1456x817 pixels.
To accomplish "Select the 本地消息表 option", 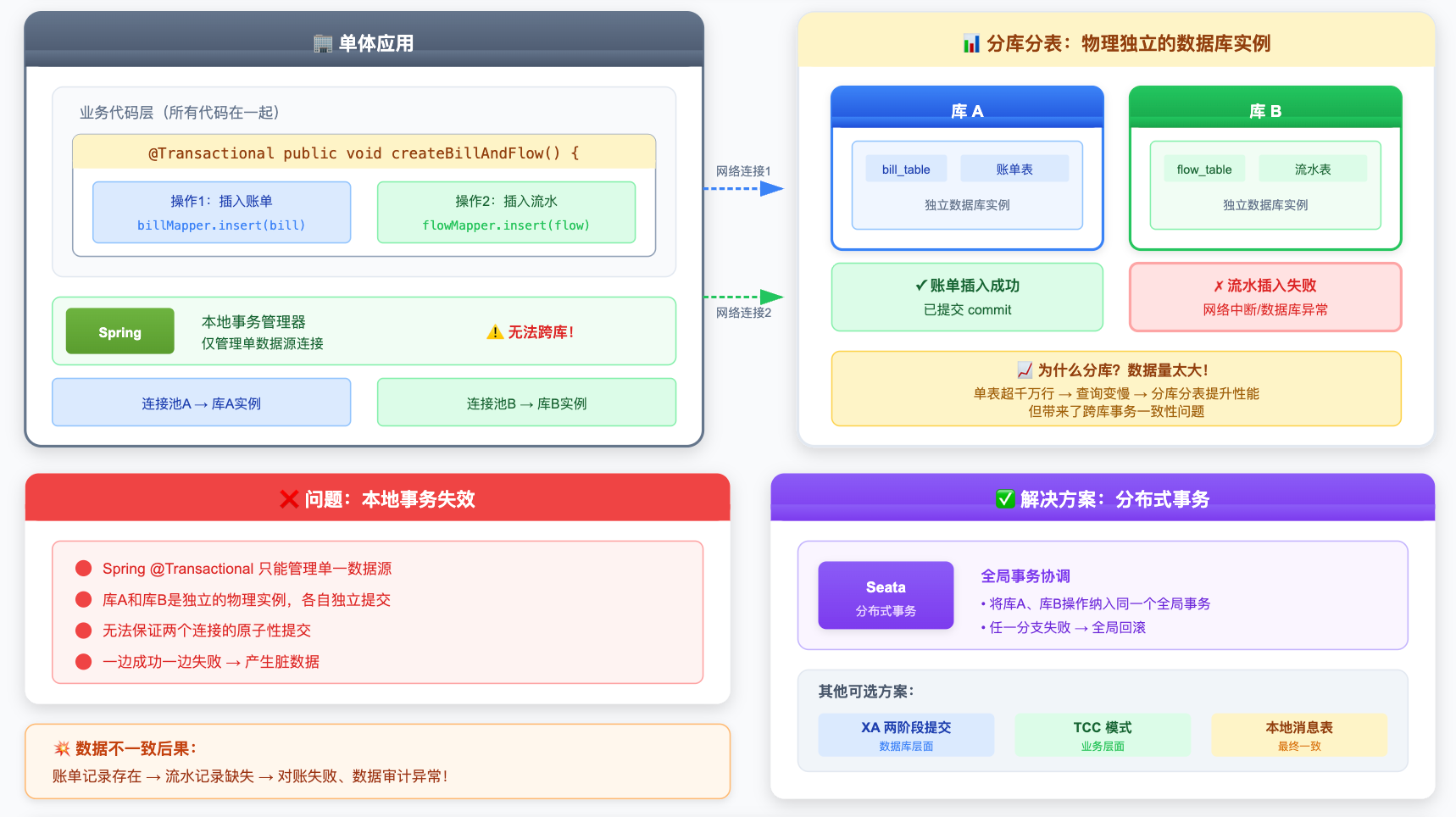I will tap(1298, 735).
